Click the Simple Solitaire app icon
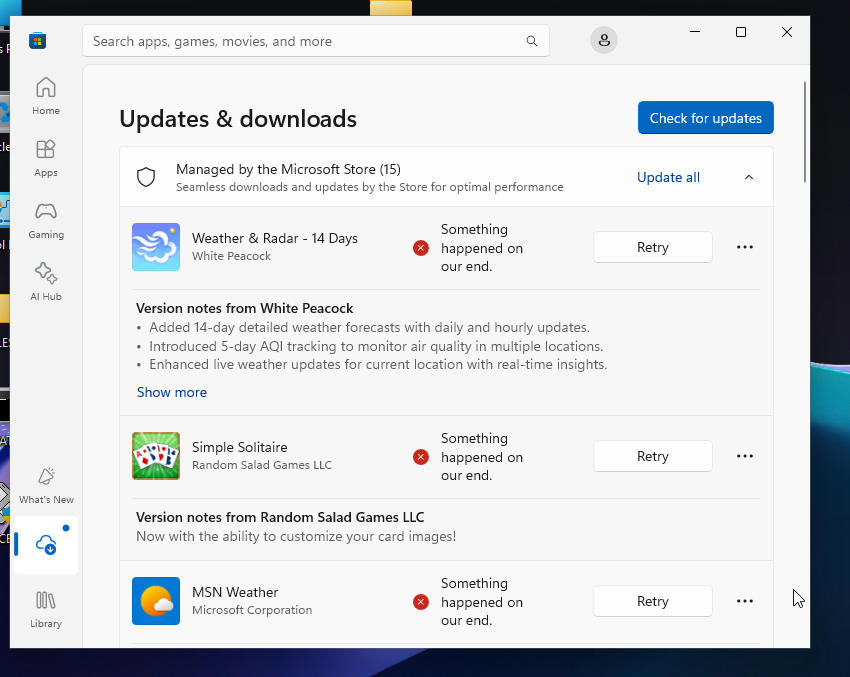Screen dimensions: 850x677 pyautogui.click(x=156, y=456)
